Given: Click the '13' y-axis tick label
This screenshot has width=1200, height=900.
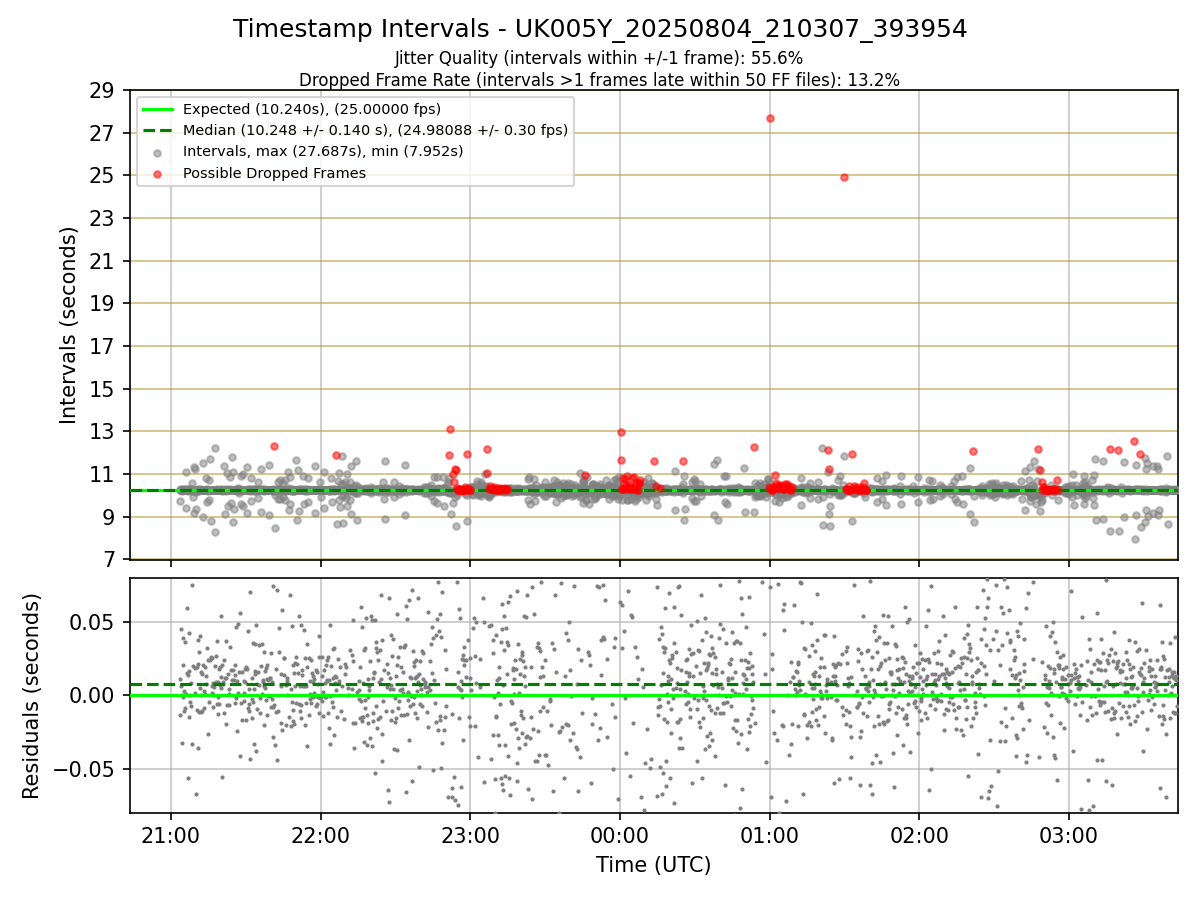Looking at the screenshot, I should 102,432.
